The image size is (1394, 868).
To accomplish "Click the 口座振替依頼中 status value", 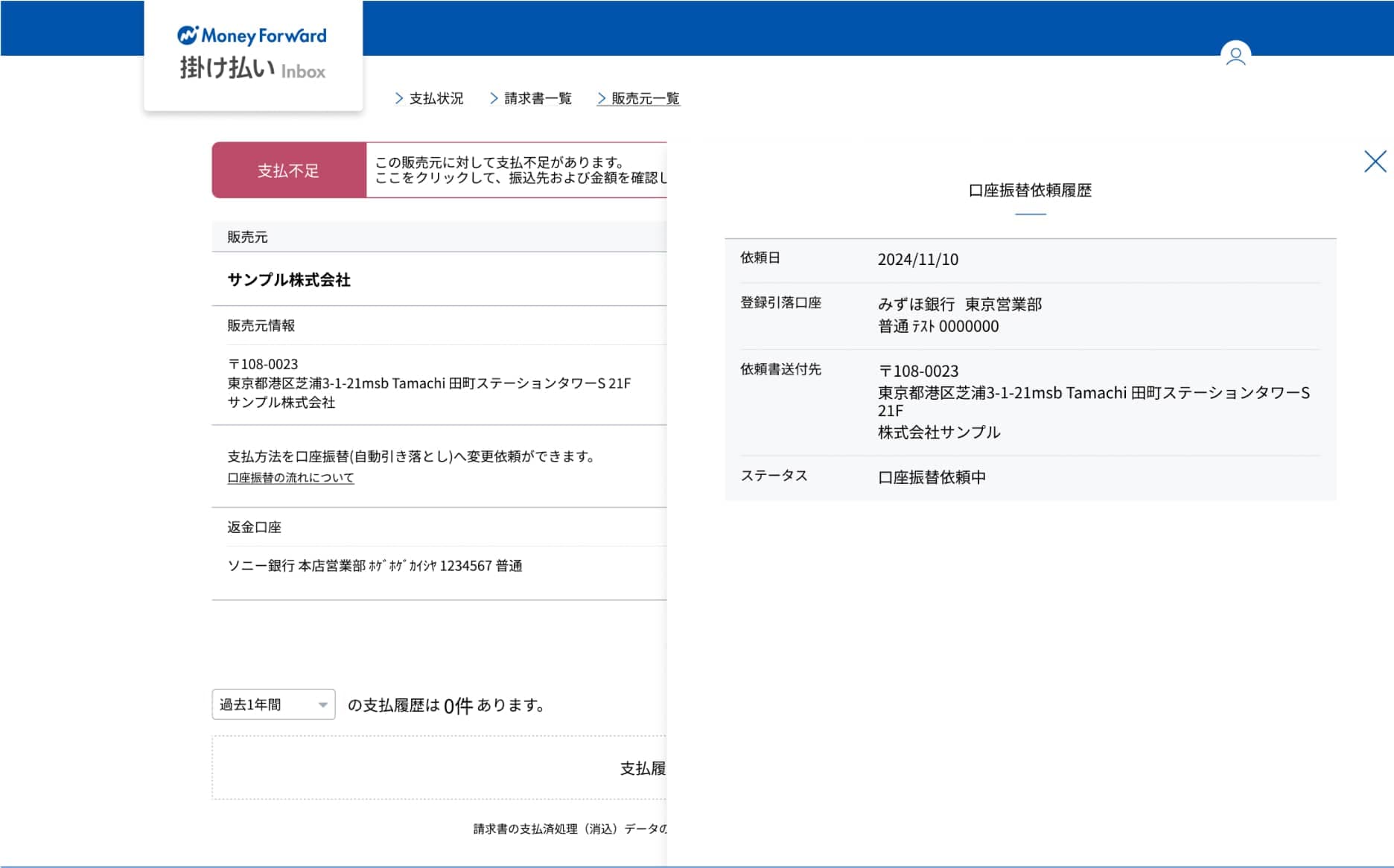I will point(932,477).
